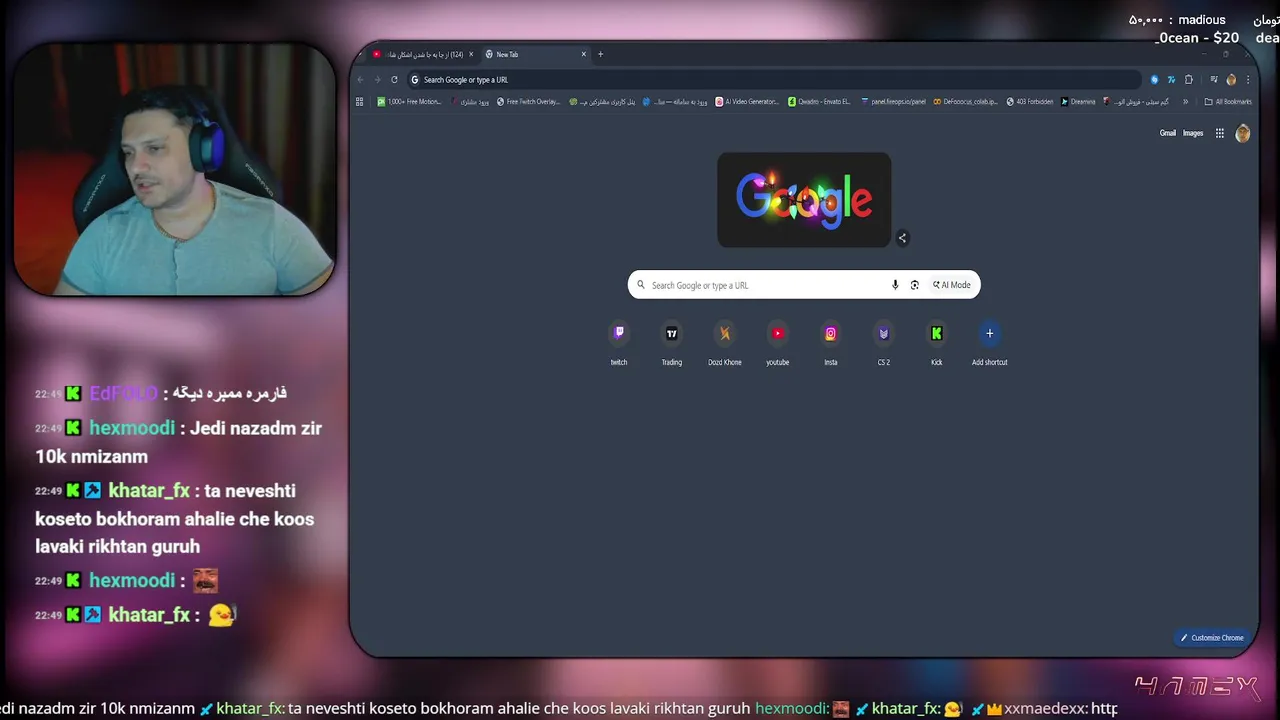Open the Qwadro - Envato bookmark

(819, 101)
